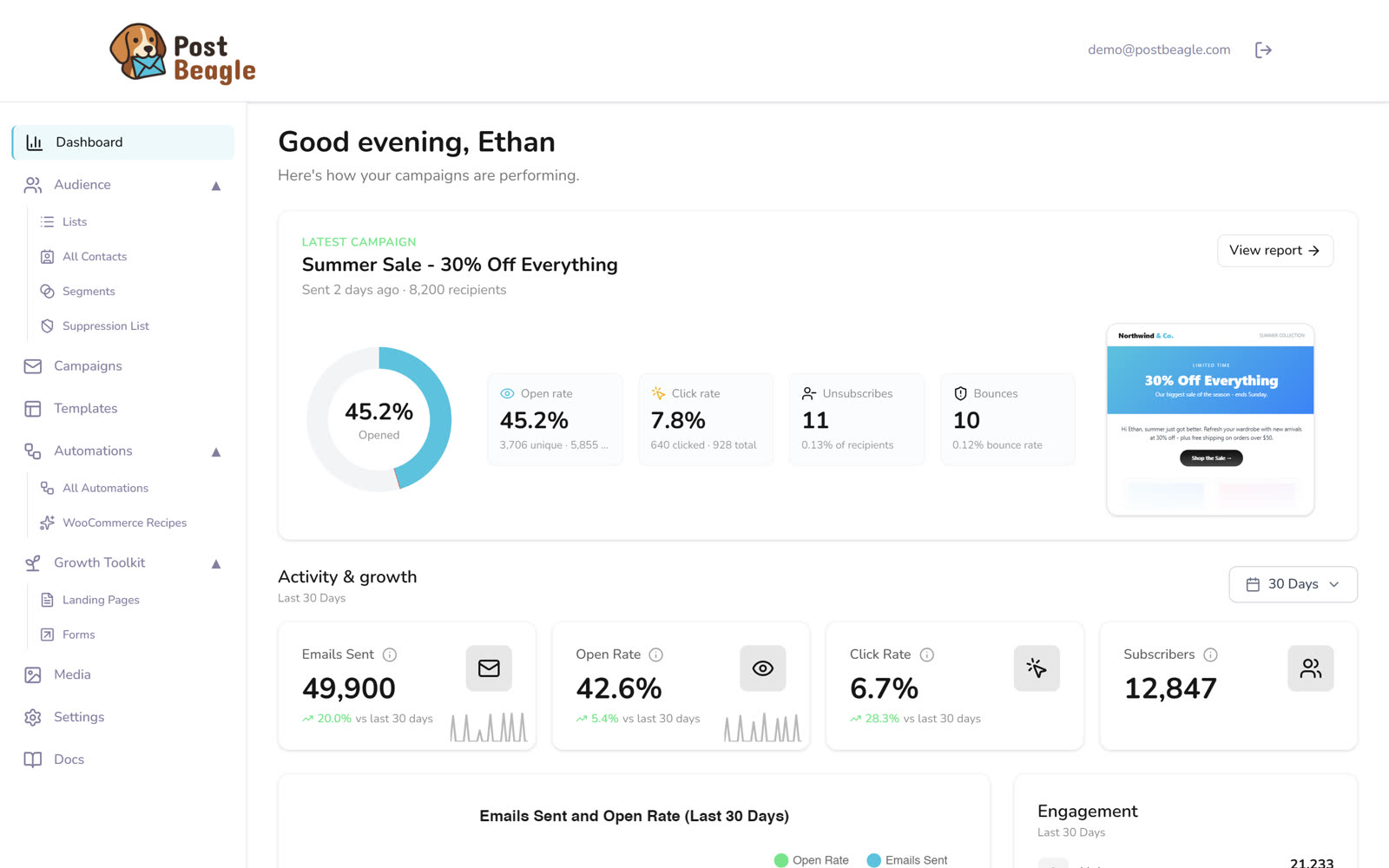Open Campaigns in sidebar
1389x868 pixels.
pyautogui.click(x=88, y=366)
